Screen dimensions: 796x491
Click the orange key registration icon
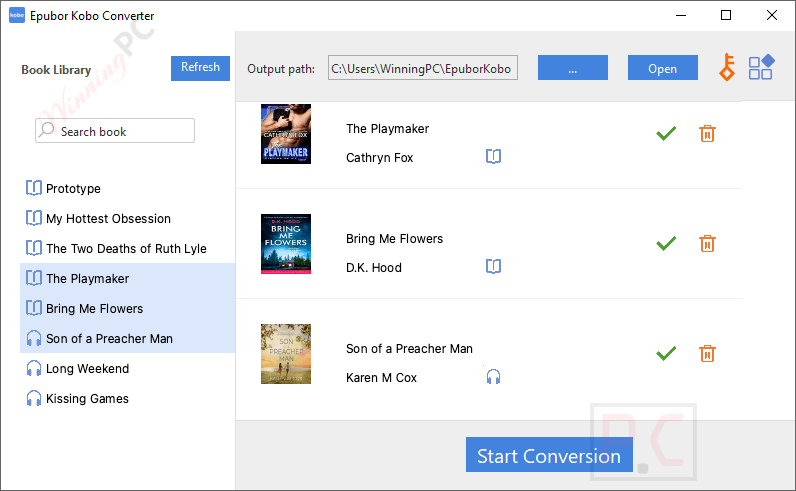pyautogui.click(x=727, y=67)
